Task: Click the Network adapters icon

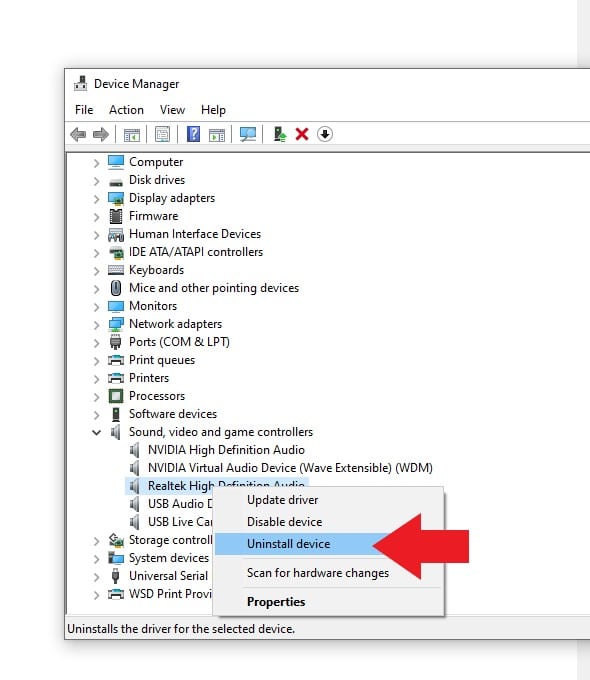Action: click(116, 324)
